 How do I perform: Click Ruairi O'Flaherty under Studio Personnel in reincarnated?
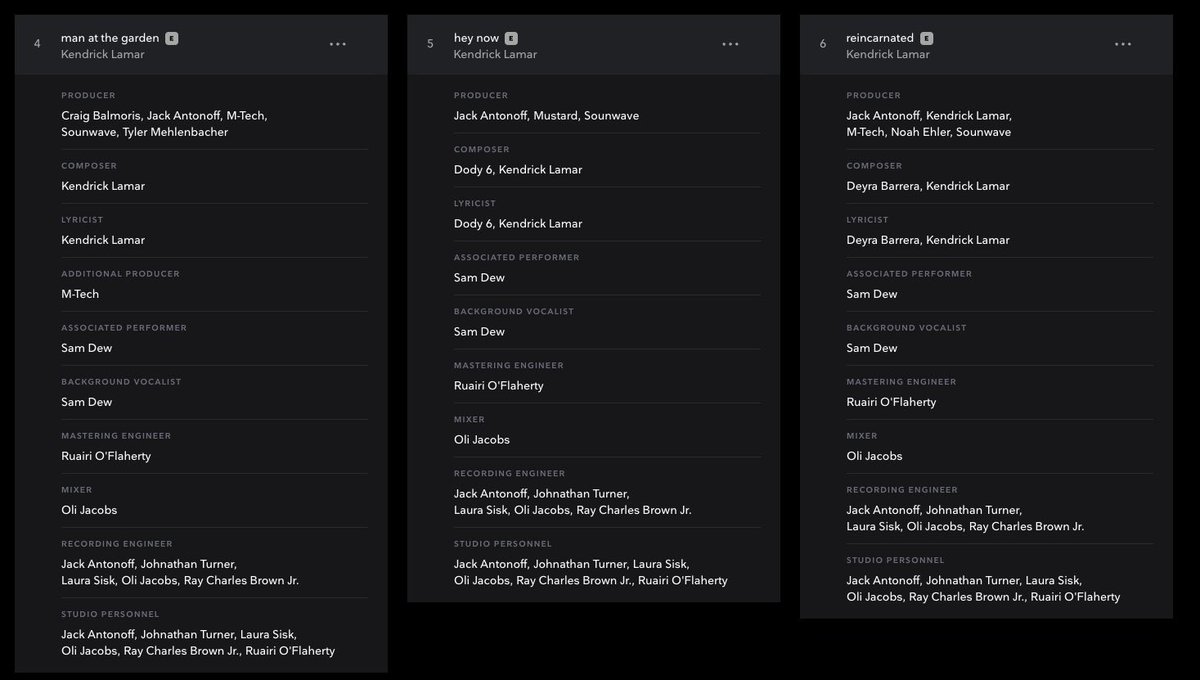[1075, 597]
